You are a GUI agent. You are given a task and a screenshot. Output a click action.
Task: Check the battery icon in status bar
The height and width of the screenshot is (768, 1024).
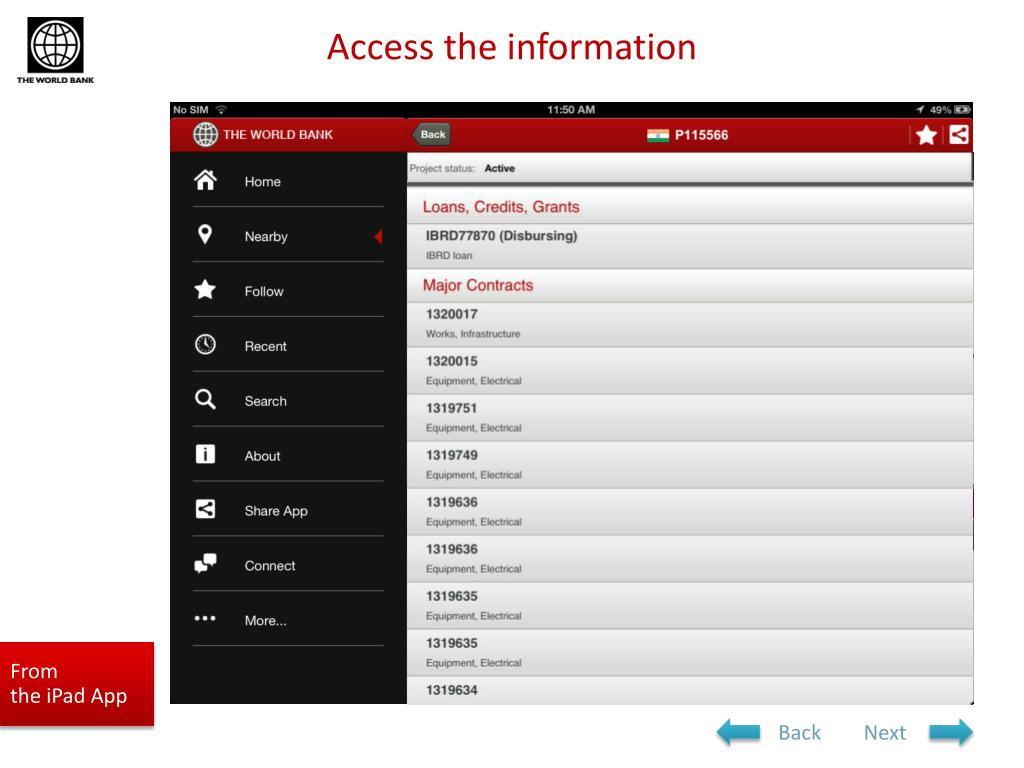(x=963, y=110)
